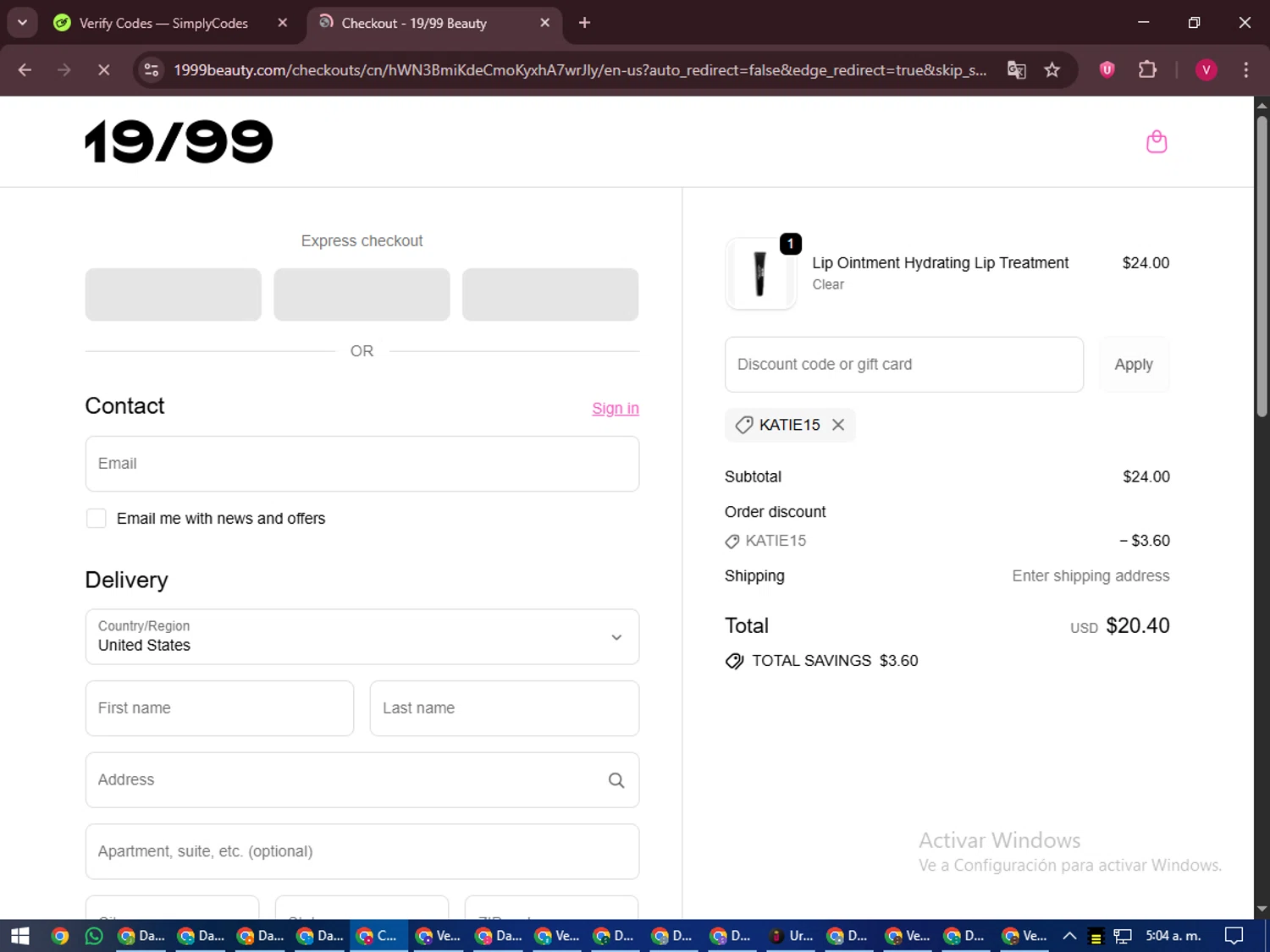The width and height of the screenshot is (1270, 952).
Task: Click the Lip Ointment Hydrating Lip Treatment title
Action: 940,263
